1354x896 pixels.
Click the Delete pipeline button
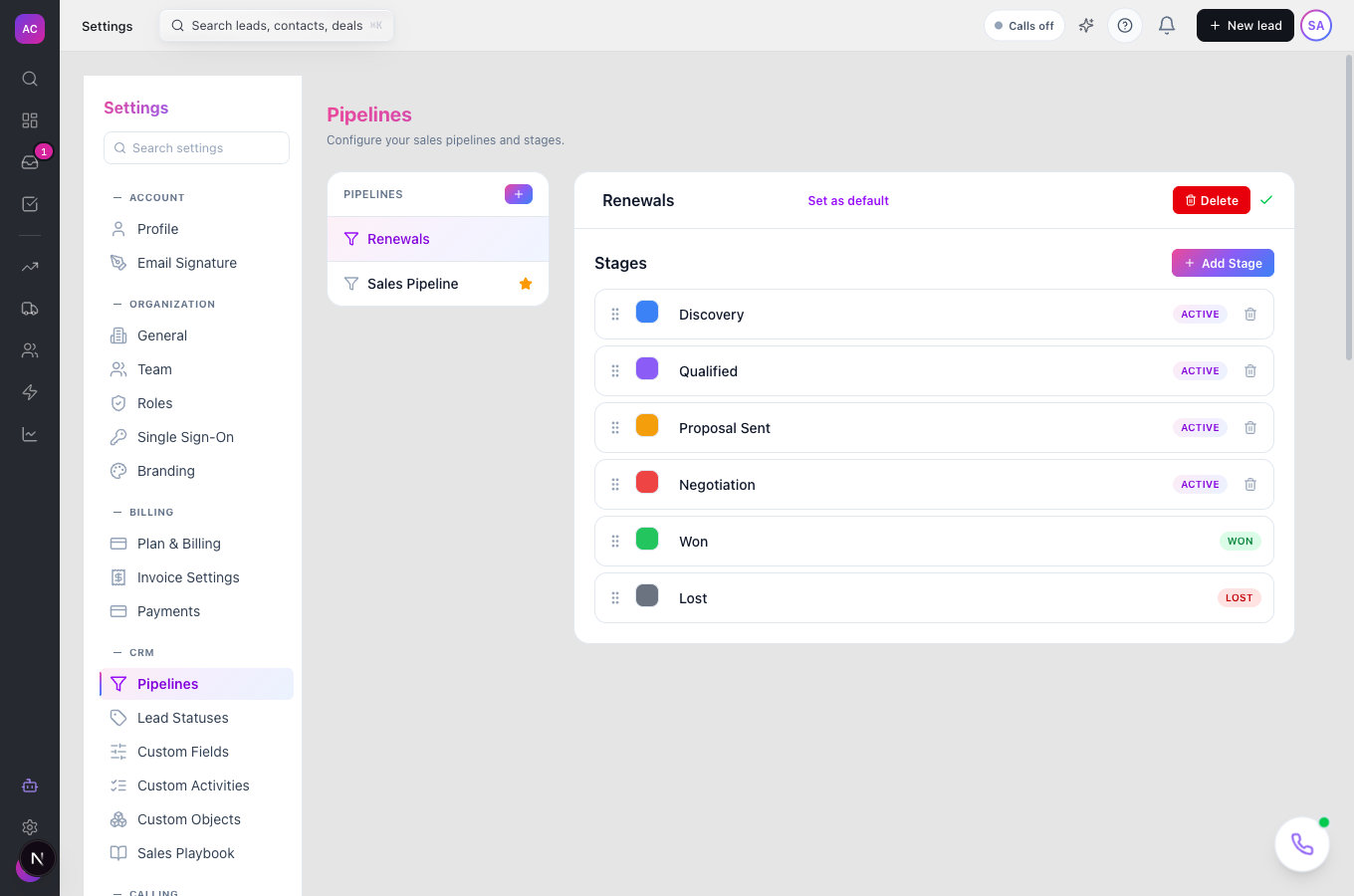[1212, 200]
